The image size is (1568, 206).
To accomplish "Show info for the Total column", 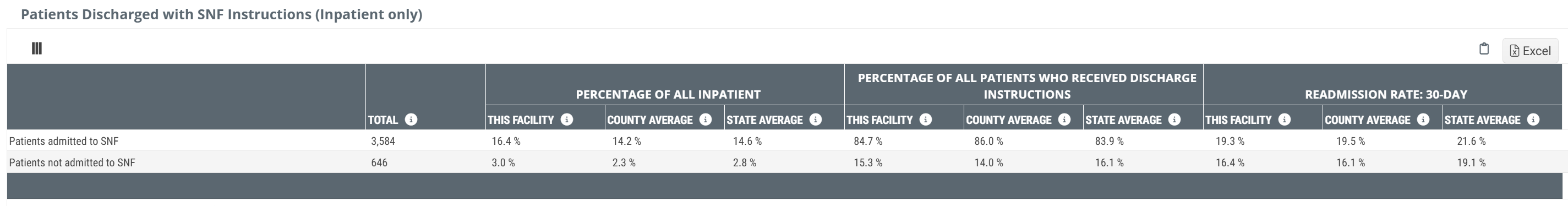I will click(411, 120).
